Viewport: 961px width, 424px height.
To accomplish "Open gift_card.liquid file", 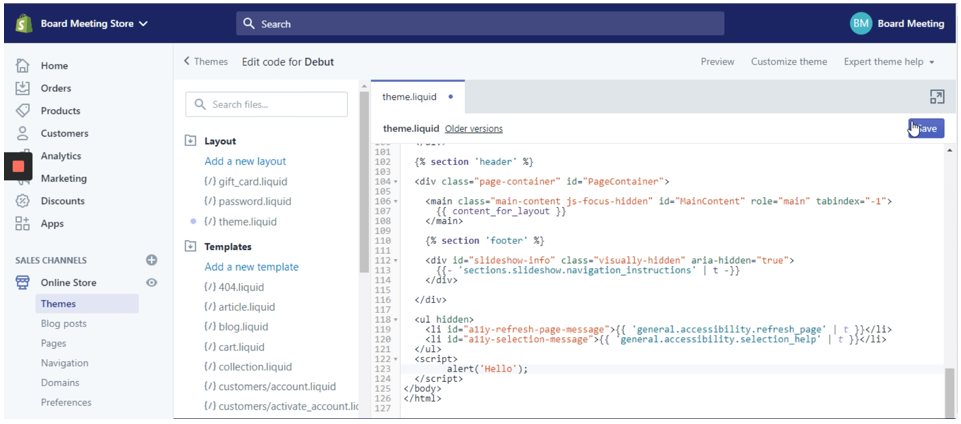I will click(245, 181).
